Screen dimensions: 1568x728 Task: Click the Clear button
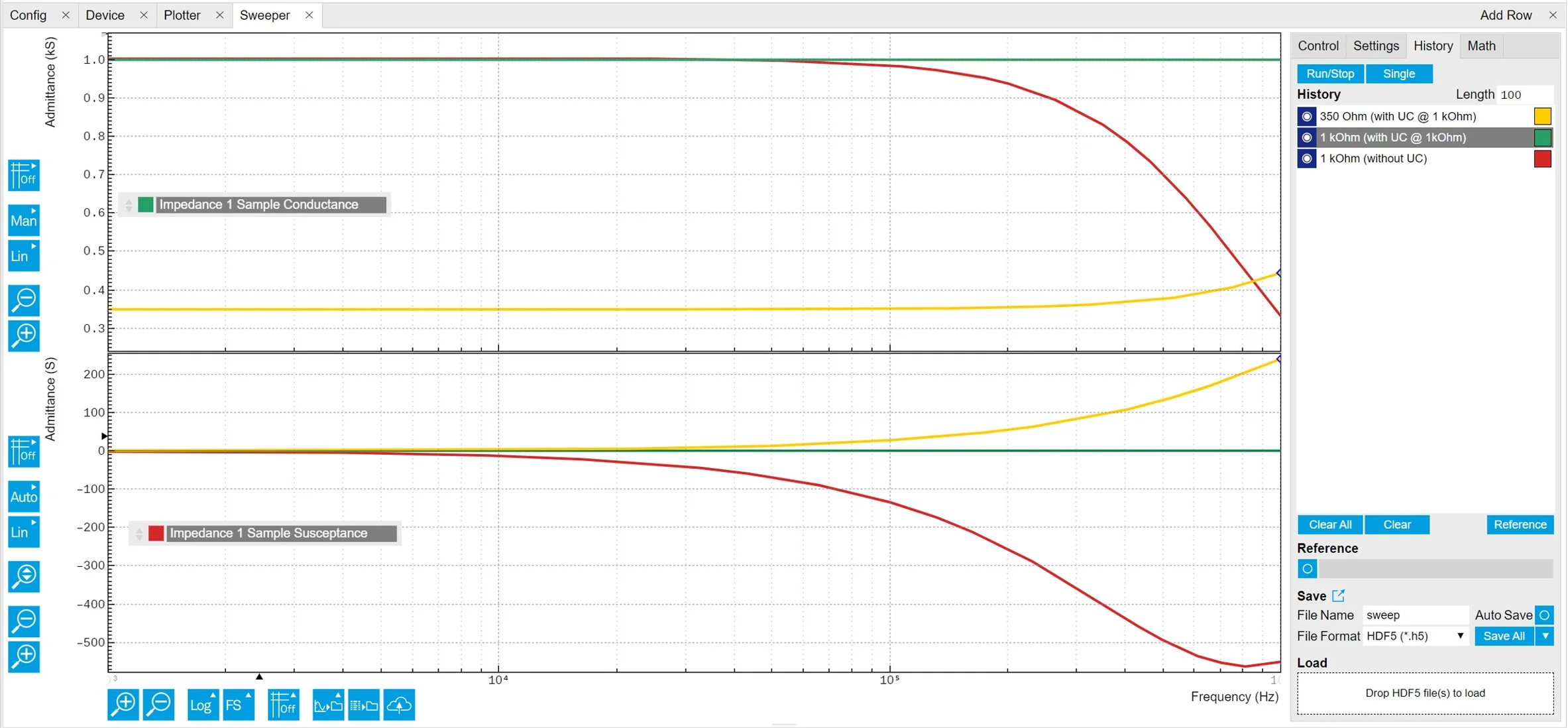pos(1397,524)
